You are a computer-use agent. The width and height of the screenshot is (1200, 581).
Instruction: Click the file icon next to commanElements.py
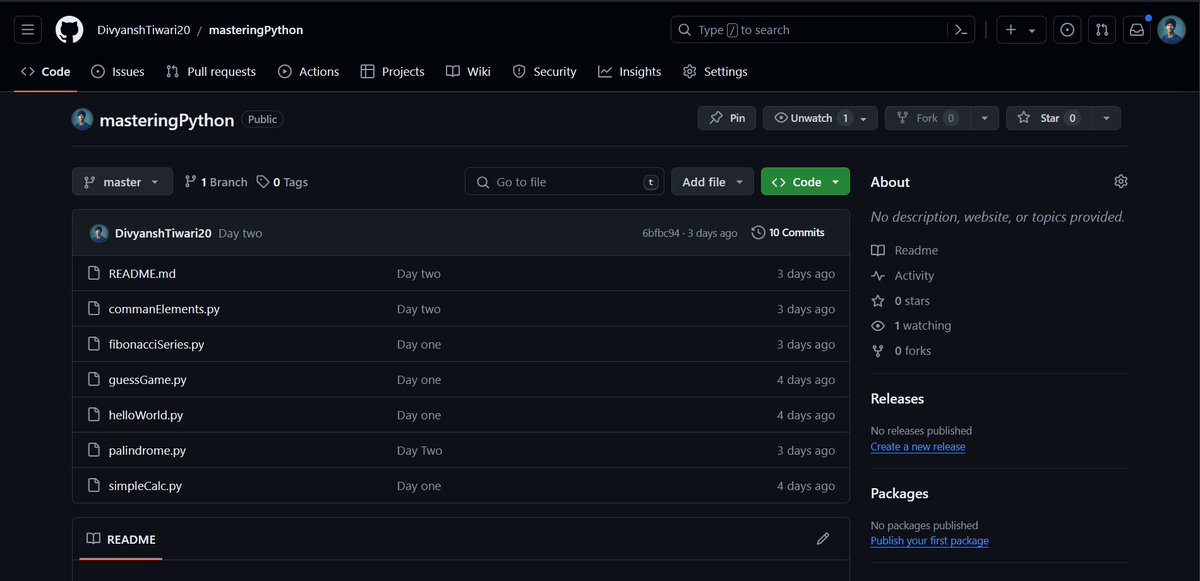(93, 309)
